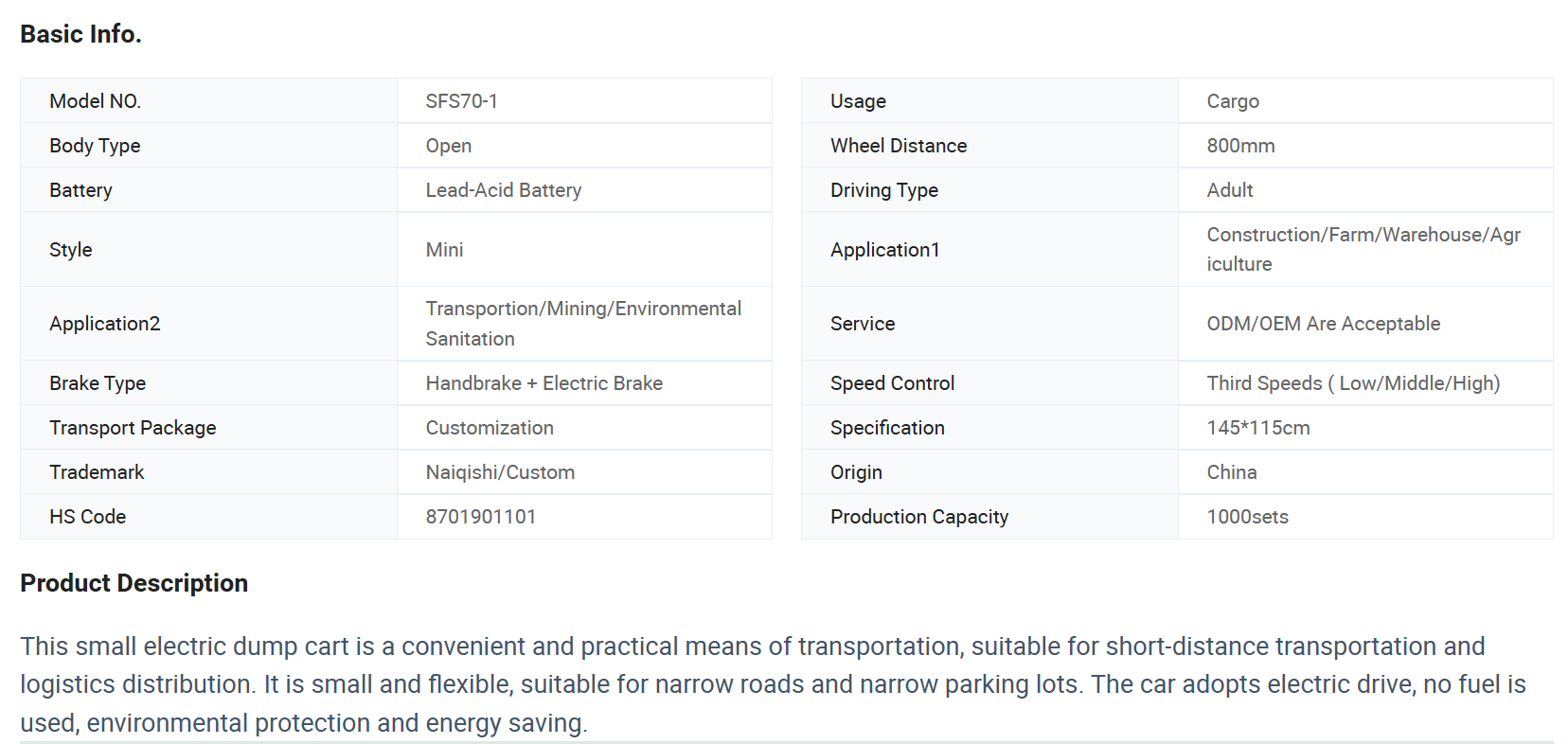Click the Basic Info. heading
Screen dimensions: 1568x744
80,34
